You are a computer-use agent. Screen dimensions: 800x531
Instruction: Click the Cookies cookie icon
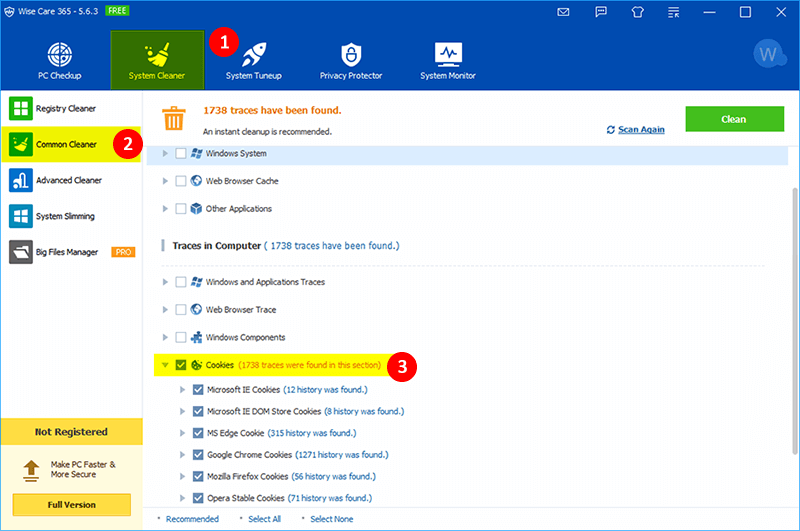(x=196, y=365)
